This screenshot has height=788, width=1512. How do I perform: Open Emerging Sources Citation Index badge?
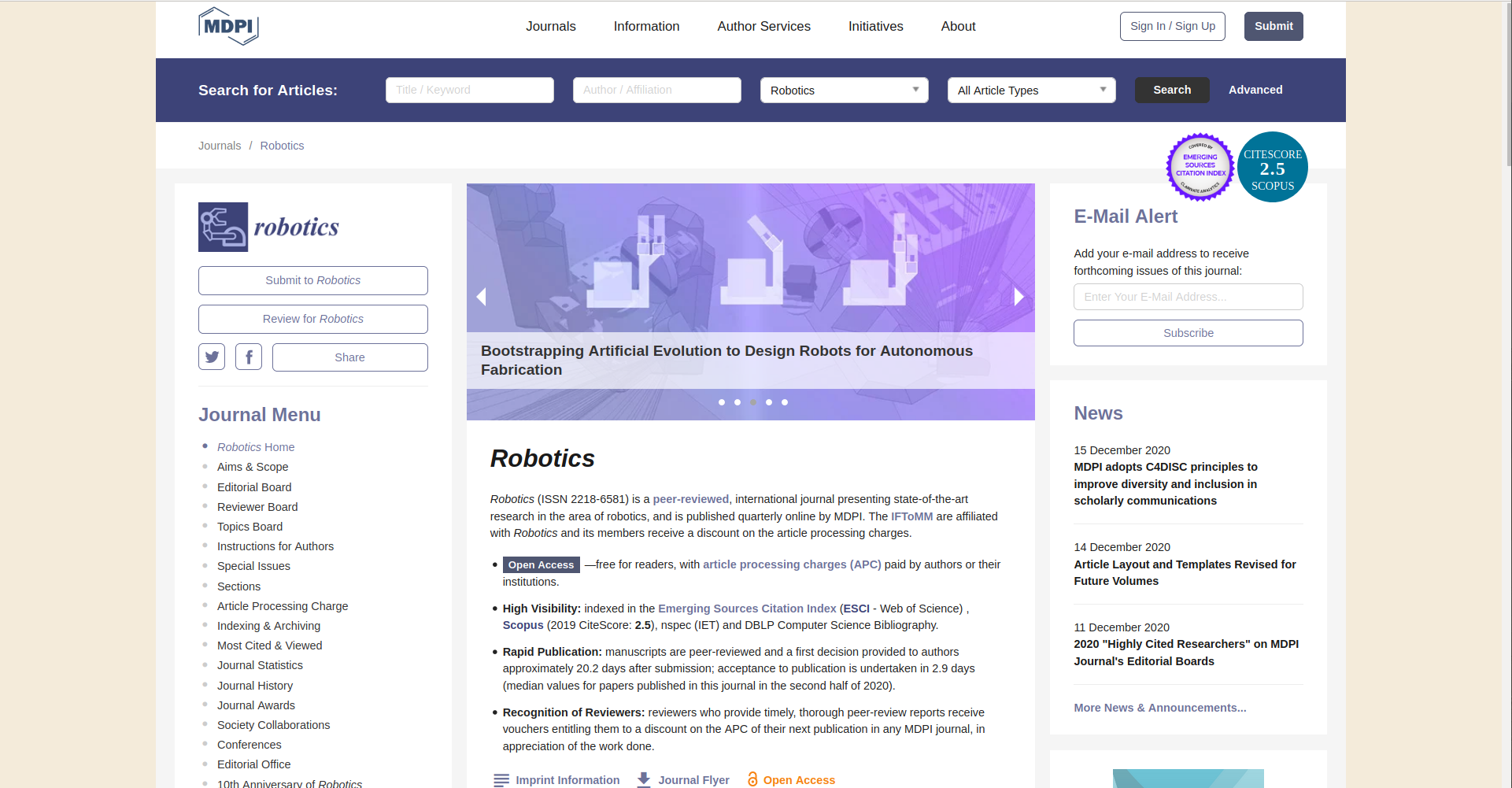(x=1200, y=167)
